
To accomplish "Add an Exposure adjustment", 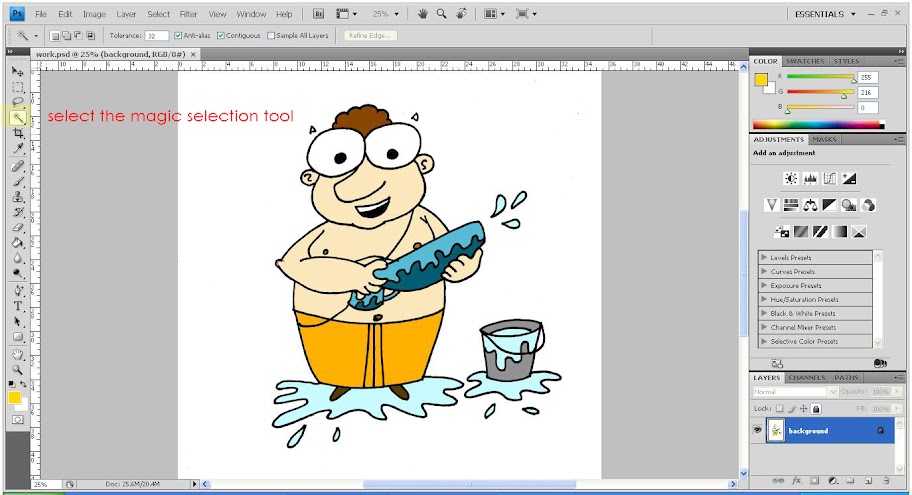I will coord(849,179).
